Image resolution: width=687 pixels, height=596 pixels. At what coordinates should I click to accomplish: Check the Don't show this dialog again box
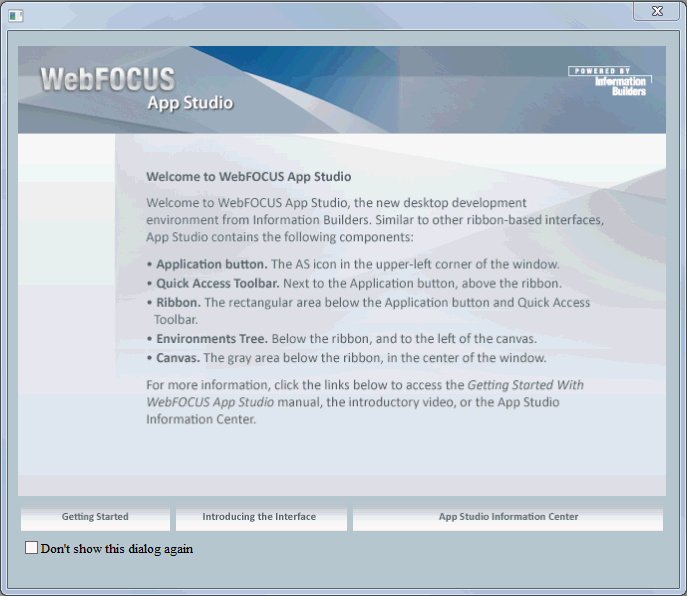[31, 548]
